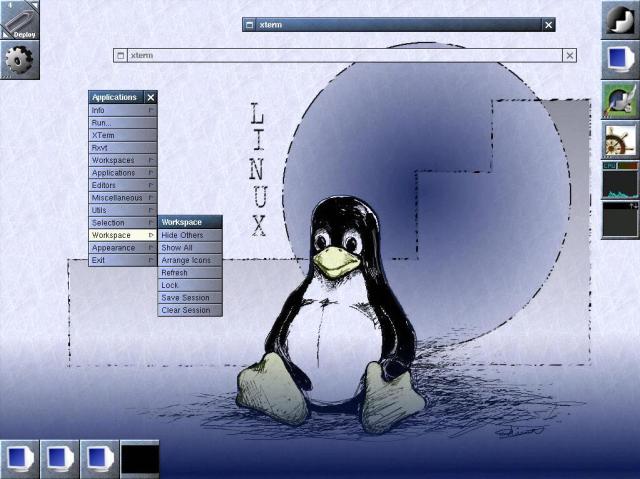Click the Clip paperclip icon labeled Deploy
Image resolution: width=640 pixels, height=479 pixels.
point(19,19)
